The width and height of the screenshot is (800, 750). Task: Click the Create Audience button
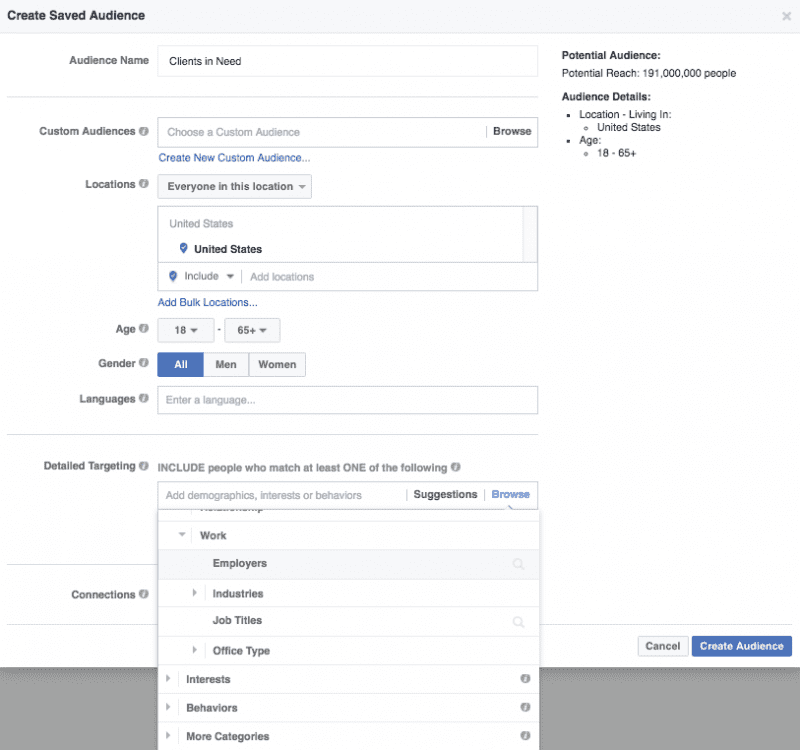coord(741,646)
